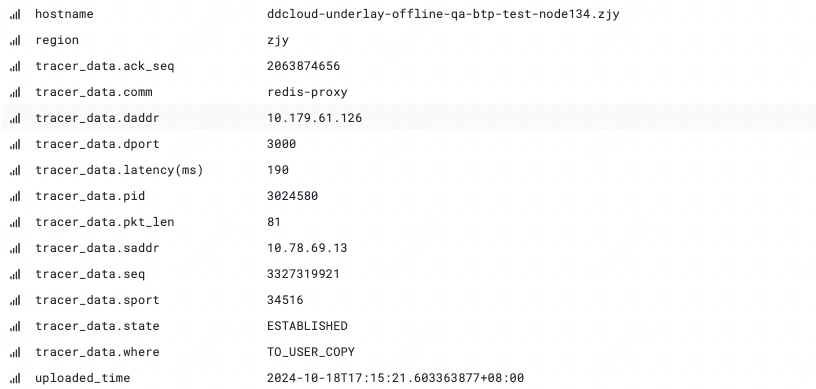The image size is (816, 389).
Task: Show stats icon for tracer_data.latency(ms)
Action: tap(15, 170)
